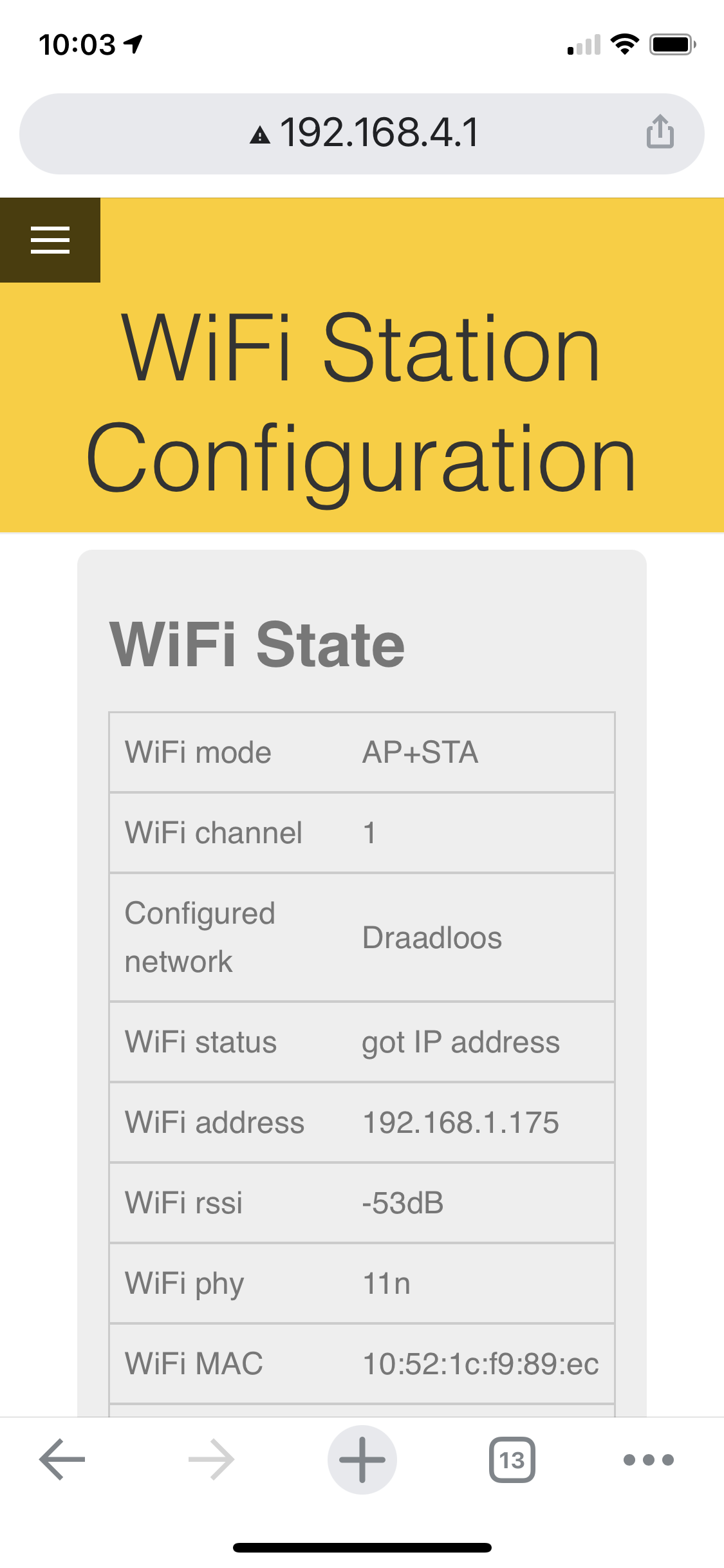Open the three-dot browser menu
The height and width of the screenshot is (1568, 724).
[648, 1459]
